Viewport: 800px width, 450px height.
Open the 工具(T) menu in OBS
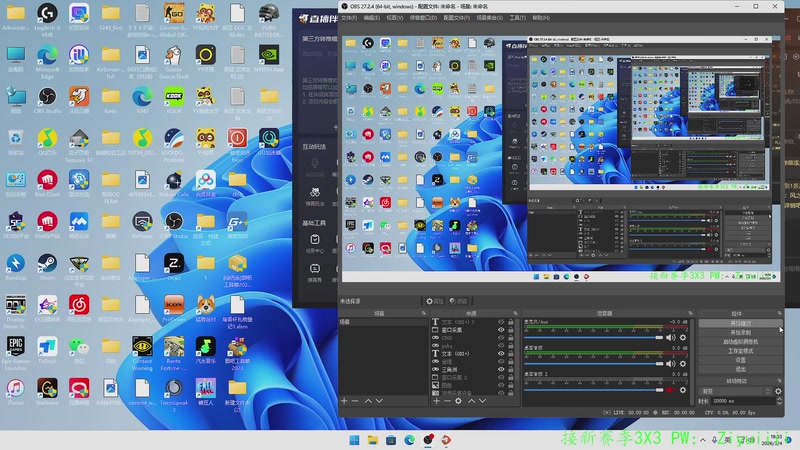517,18
